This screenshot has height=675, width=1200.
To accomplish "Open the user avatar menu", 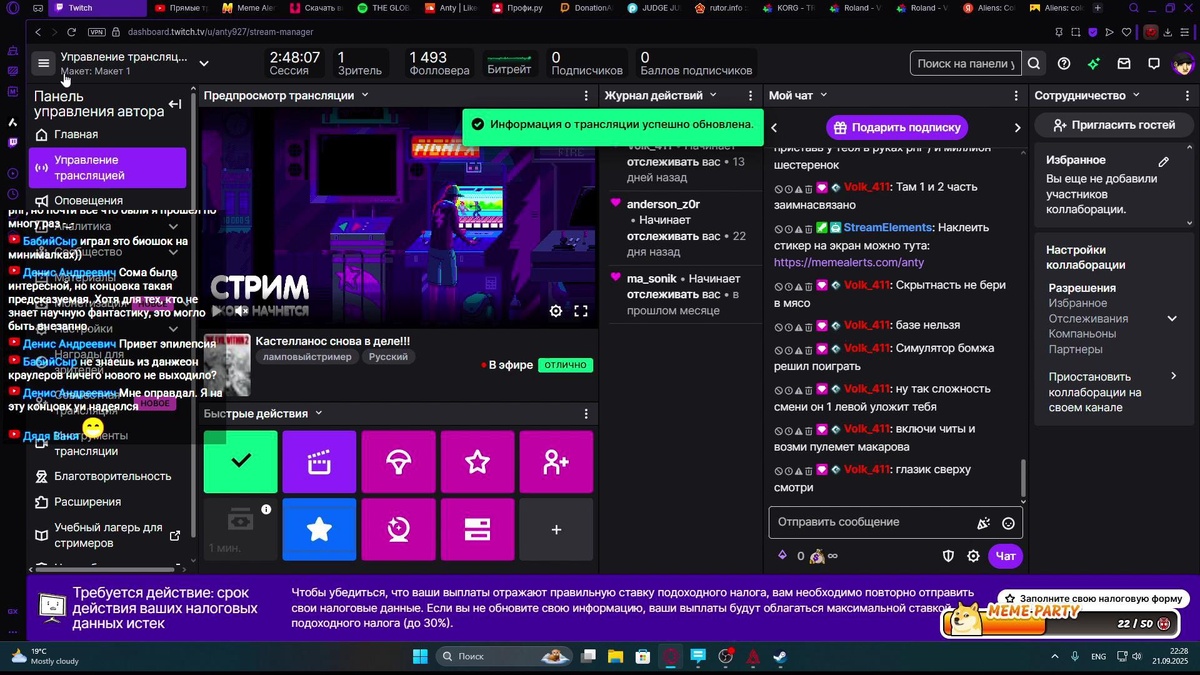I will [x=1182, y=63].
